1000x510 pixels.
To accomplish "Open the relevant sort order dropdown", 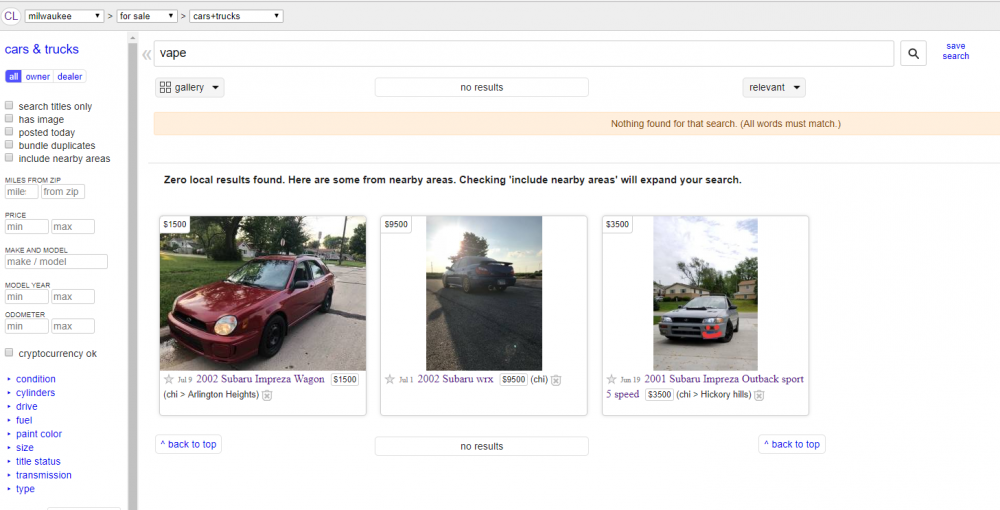I will pyautogui.click(x=774, y=87).
